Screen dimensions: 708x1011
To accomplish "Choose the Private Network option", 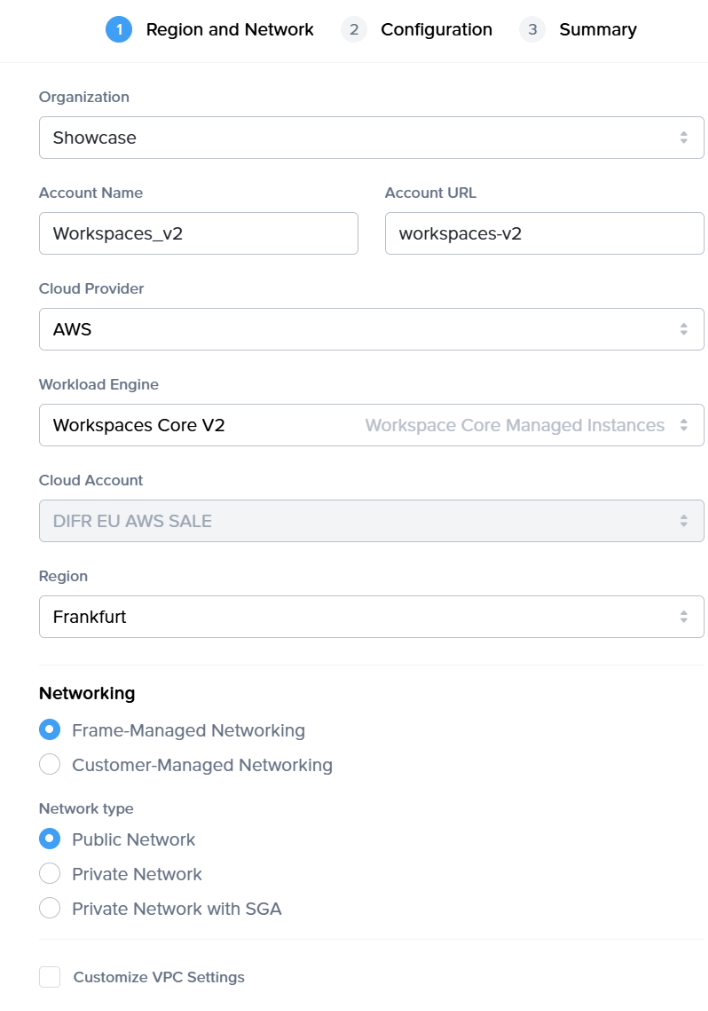I will tap(50, 874).
